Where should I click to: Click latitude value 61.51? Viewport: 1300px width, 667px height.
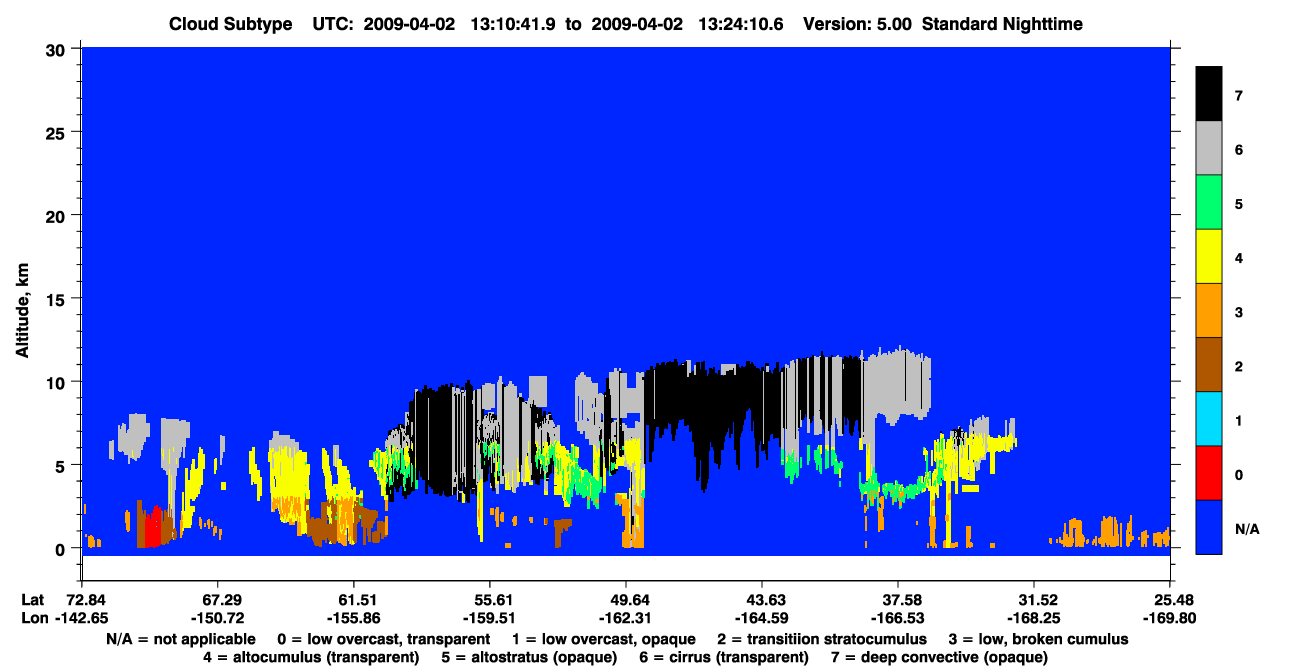(x=353, y=600)
